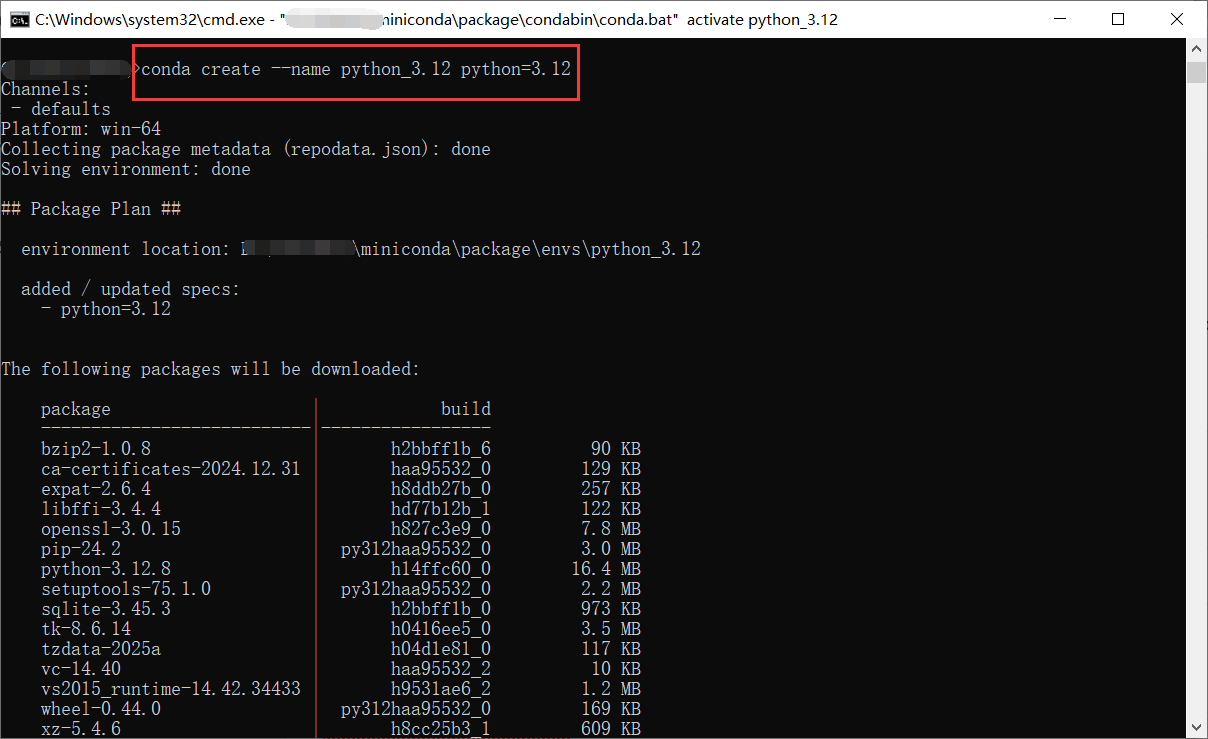Click build string 'h827c3e9_0'
1208x739 pixels.
tap(441, 529)
